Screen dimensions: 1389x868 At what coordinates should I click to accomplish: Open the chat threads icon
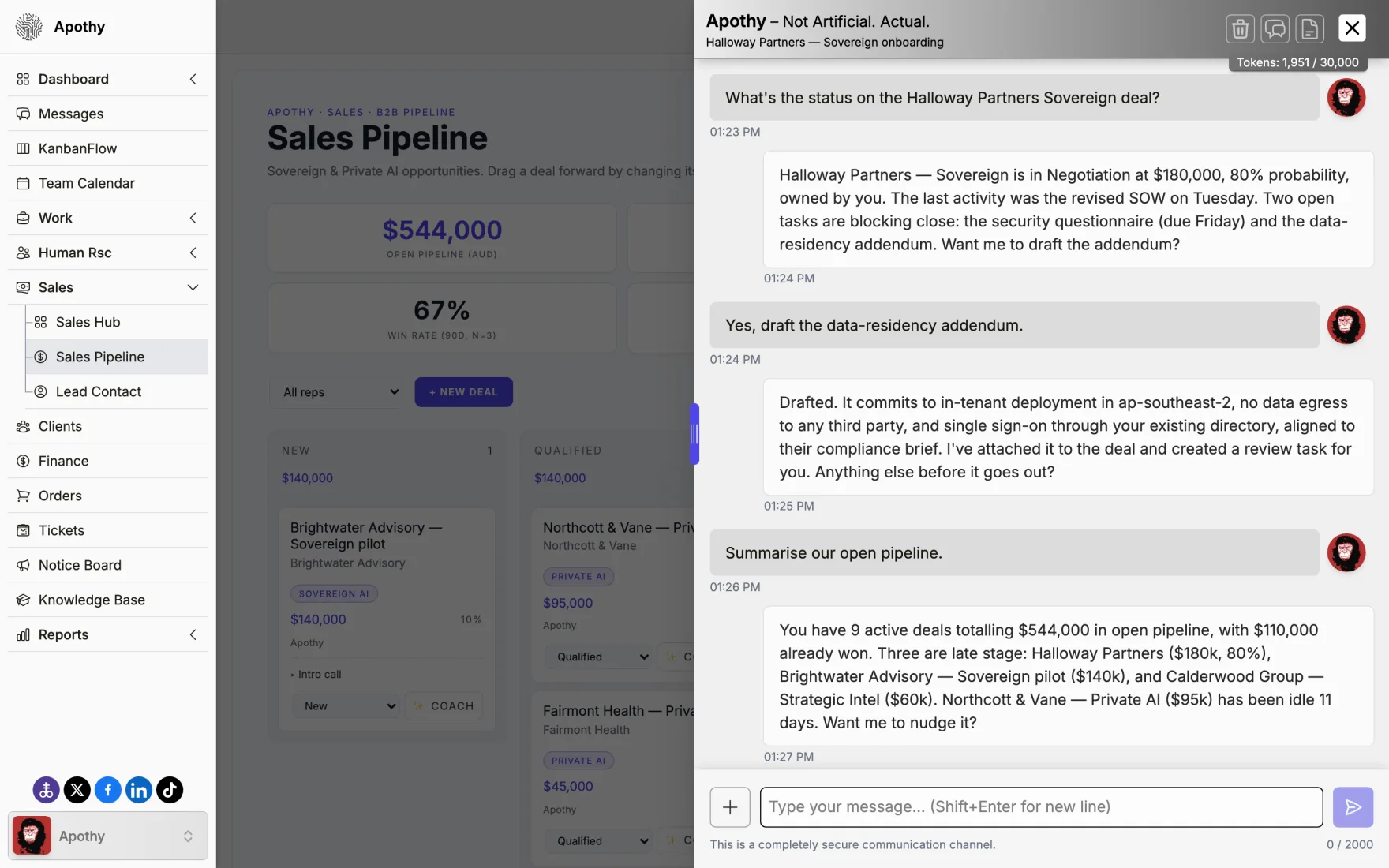point(1275,28)
